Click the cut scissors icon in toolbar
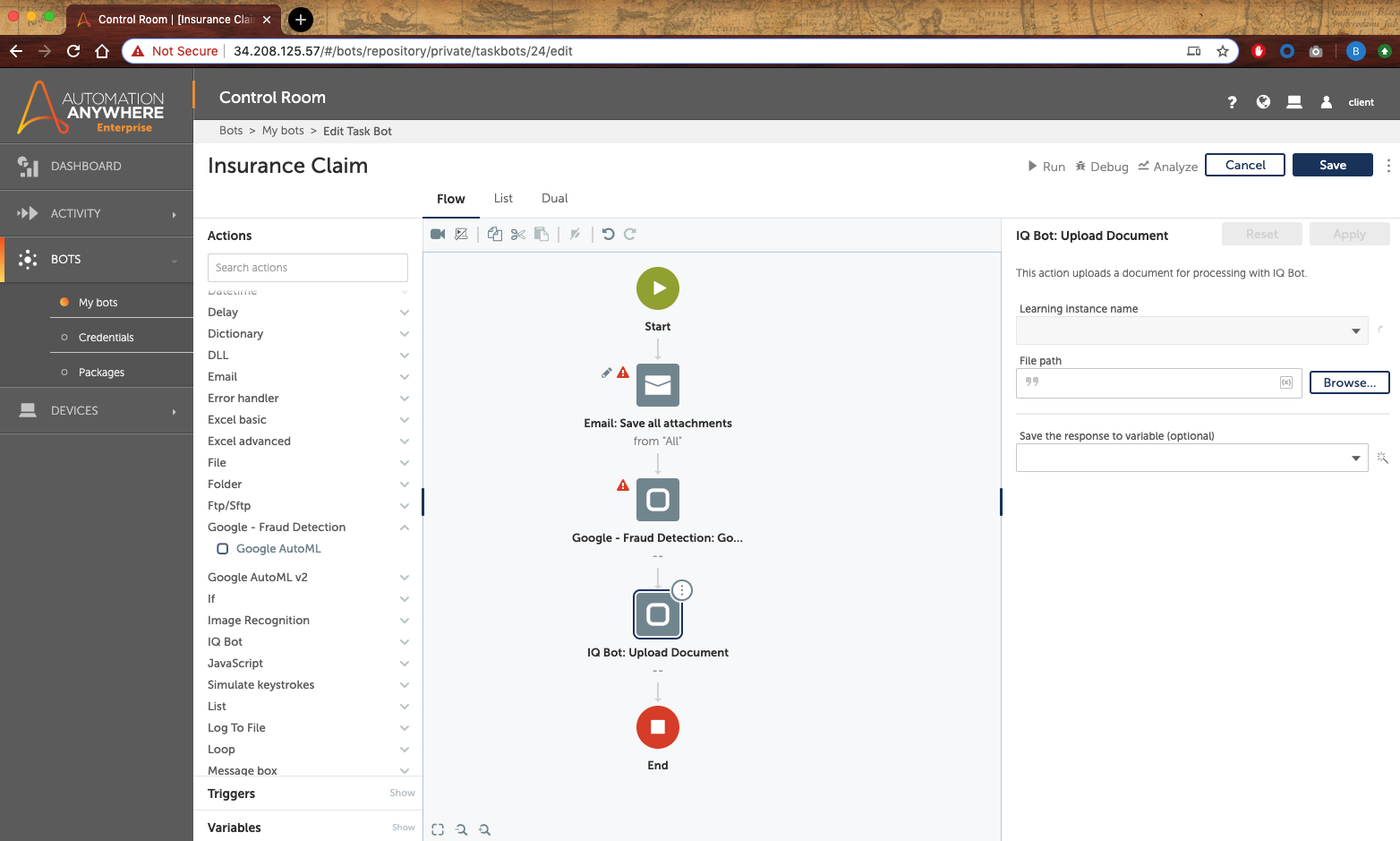 pyautogui.click(x=518, y=235)
